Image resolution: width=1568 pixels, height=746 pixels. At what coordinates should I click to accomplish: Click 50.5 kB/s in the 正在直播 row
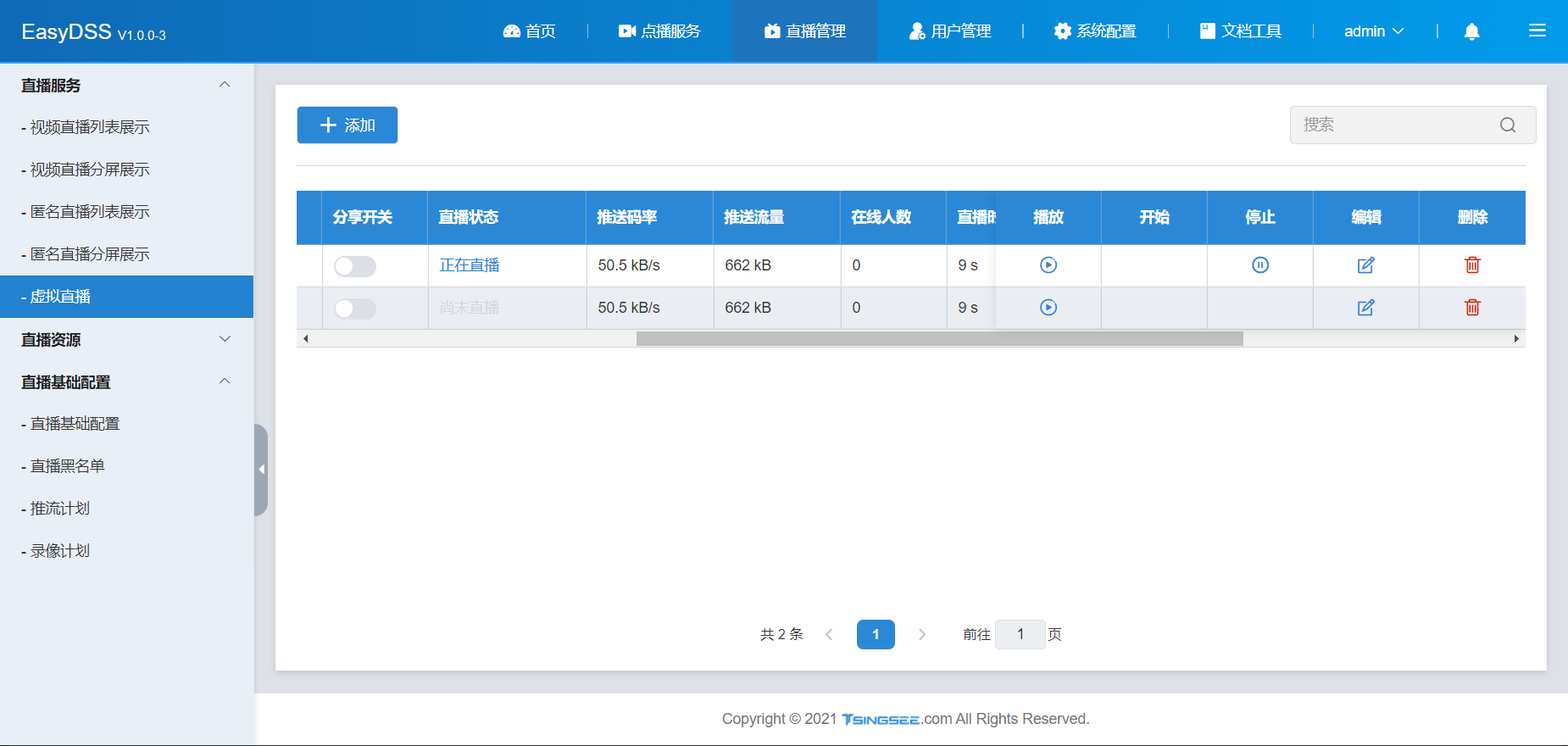tap(629, 265)
